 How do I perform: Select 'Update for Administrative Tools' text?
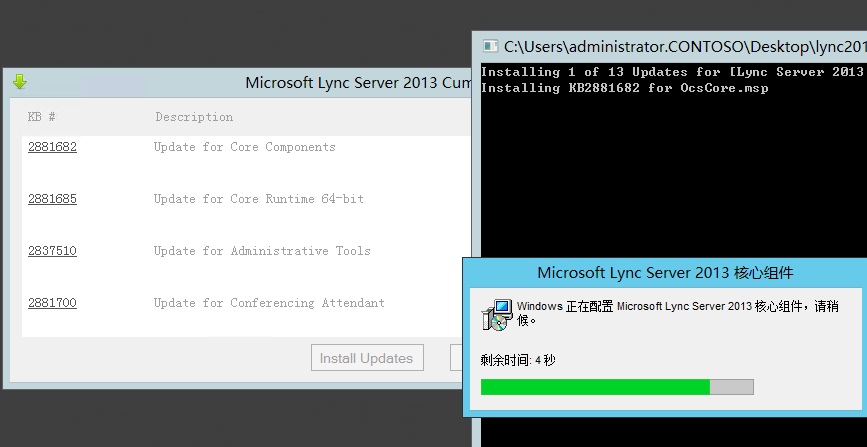tap(262, 251)
